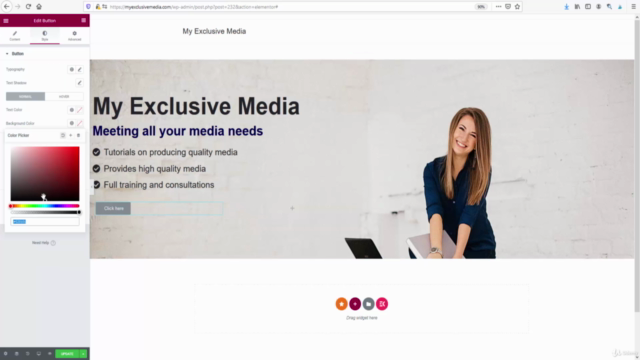Clear the color with trash icon
640x360 pixels.
[78, 135]
